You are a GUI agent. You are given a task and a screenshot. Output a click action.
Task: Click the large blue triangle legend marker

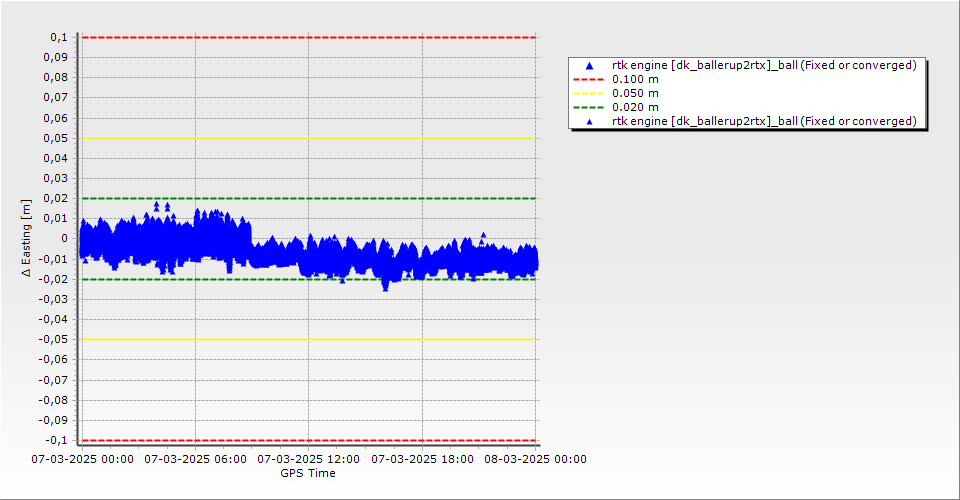coord(589,65)
